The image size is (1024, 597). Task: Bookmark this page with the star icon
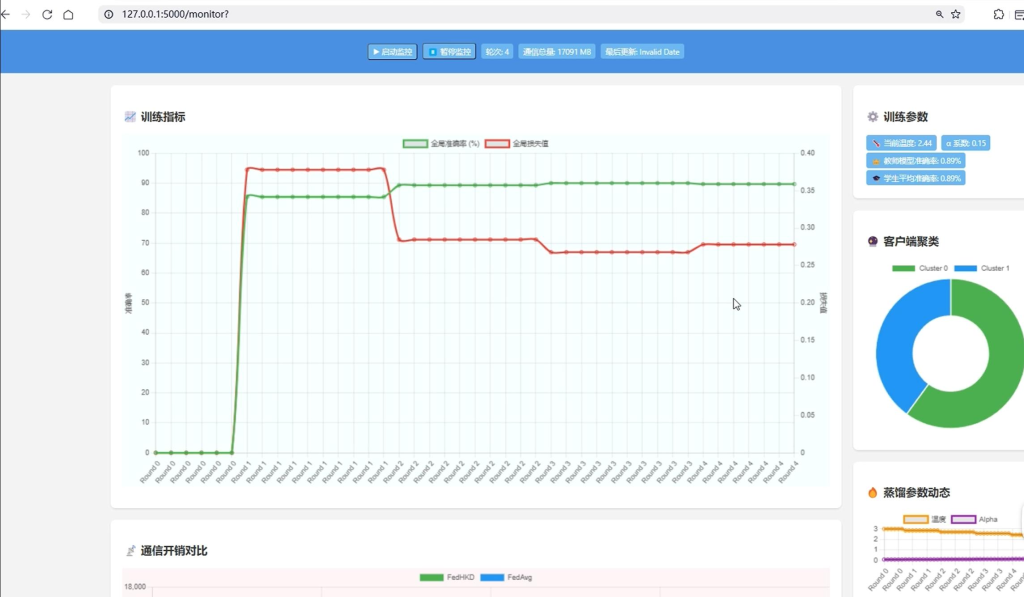point(956,15)
